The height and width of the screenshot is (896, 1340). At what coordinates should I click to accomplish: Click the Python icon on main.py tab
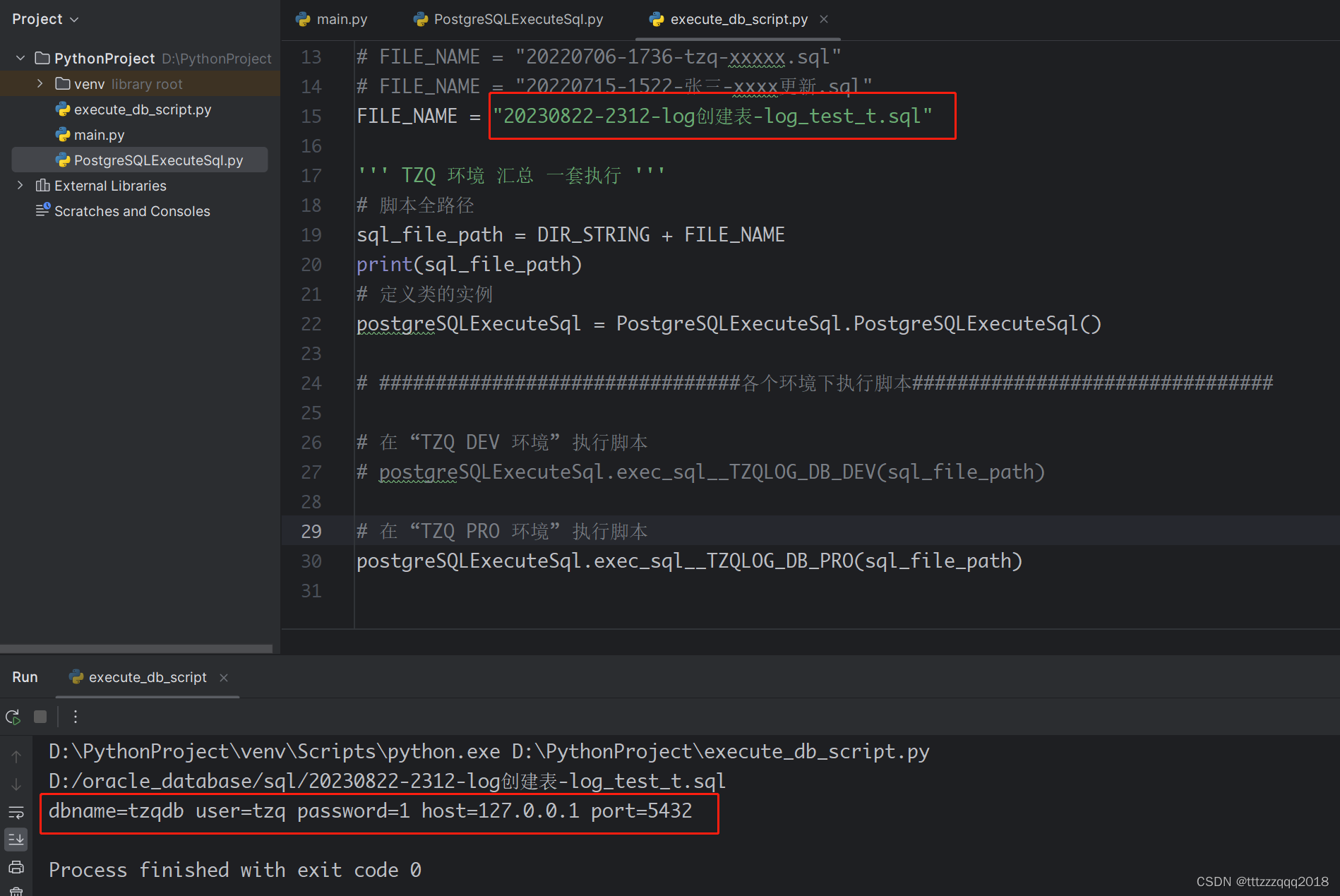click(x=303, y=19)
